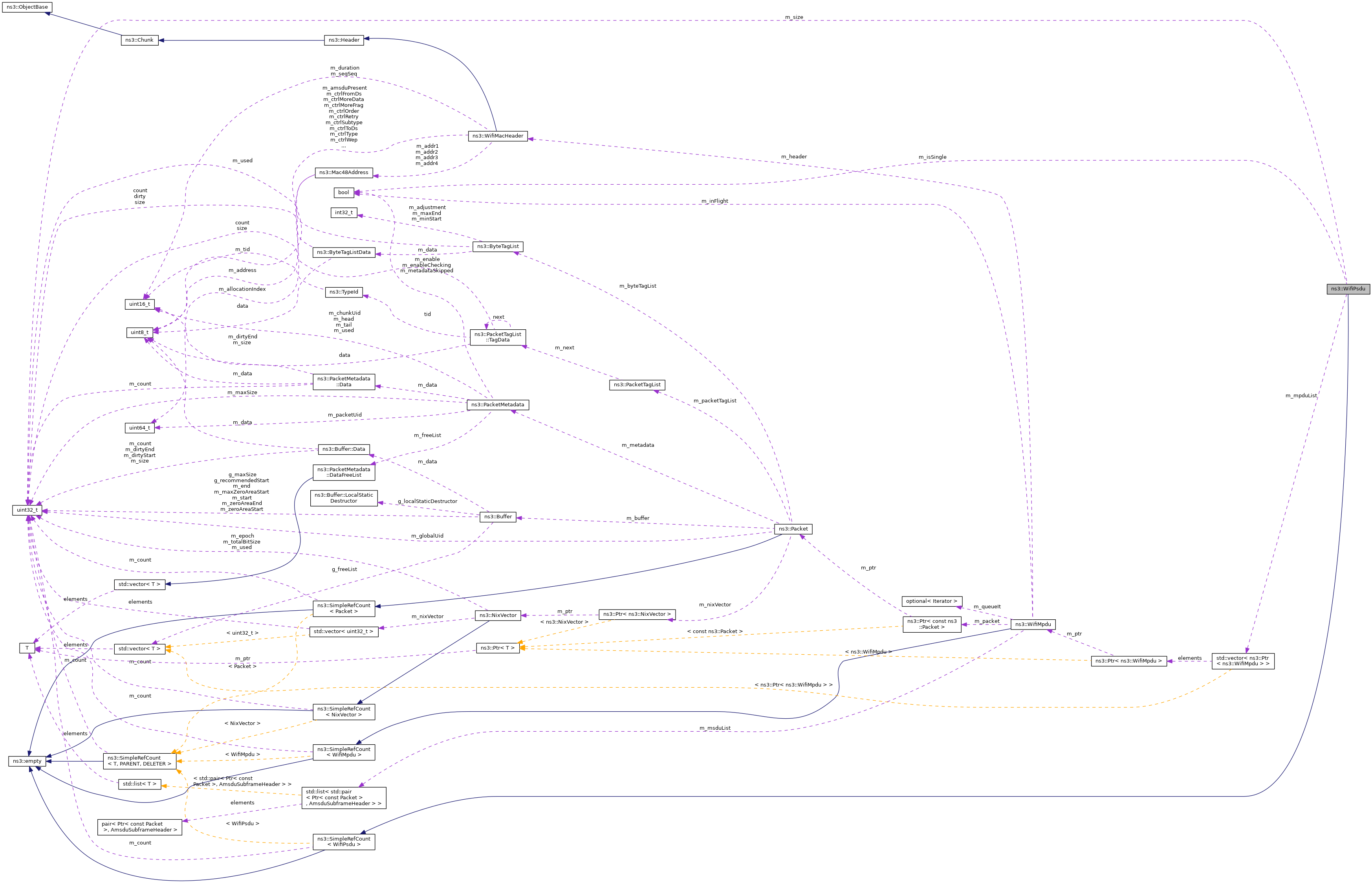
Task: Open std::vector< ns3::Ptr< ns3::WifiMpdu > > node
Action: pos(1243,661)
